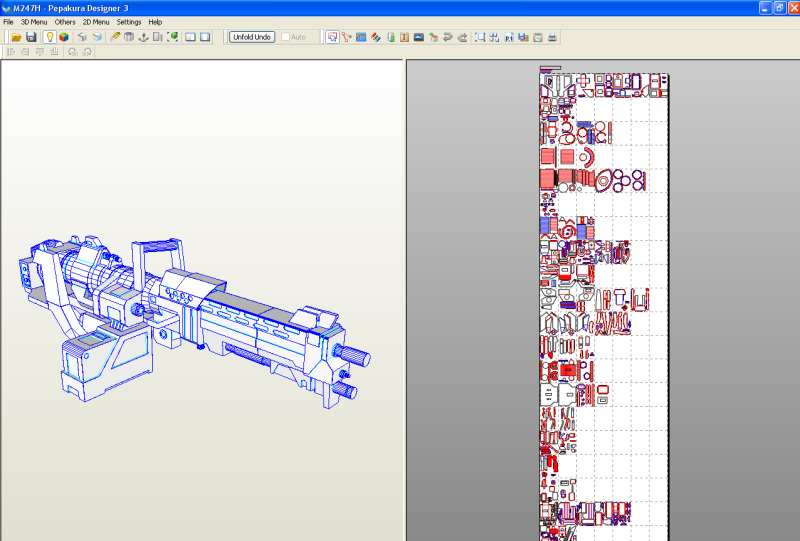Open the Help menu
Image resolution: width=800 pixels, height=541 pixels.
click(x=155, y=22)
